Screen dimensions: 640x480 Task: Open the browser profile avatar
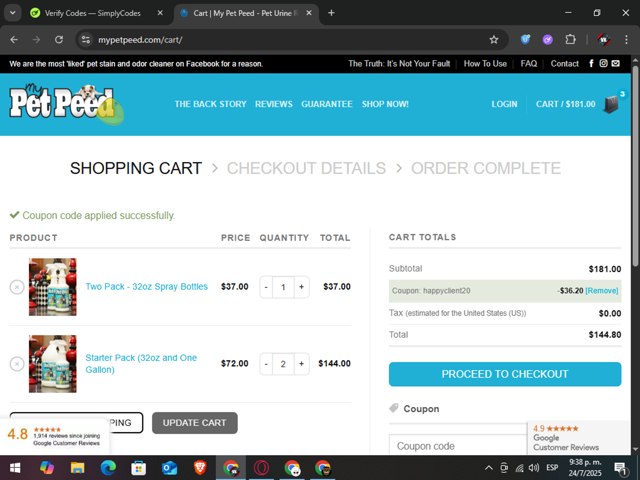tap(604, 40)
